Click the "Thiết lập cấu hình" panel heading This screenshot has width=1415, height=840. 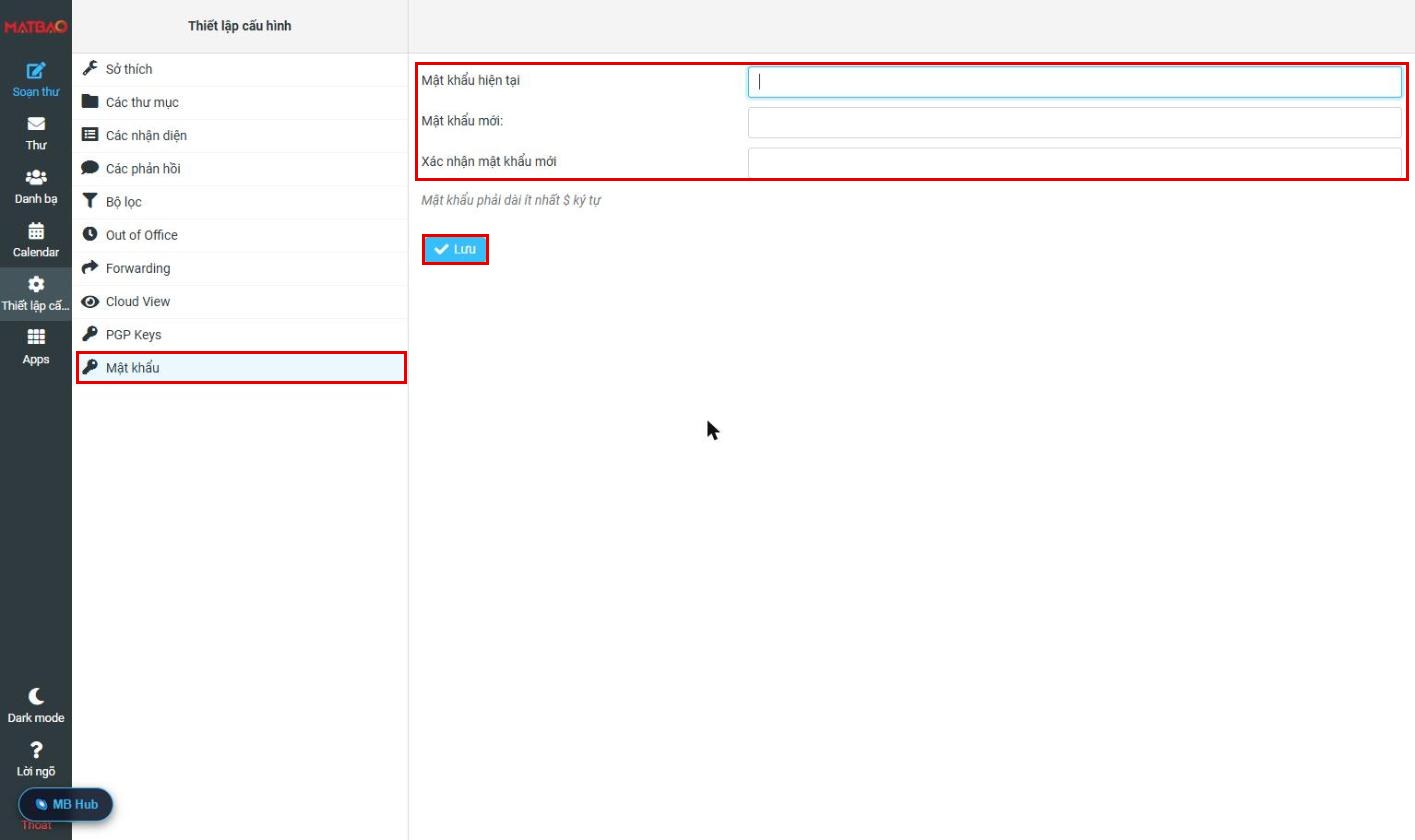pyautogui.click(x=240, y=26)
